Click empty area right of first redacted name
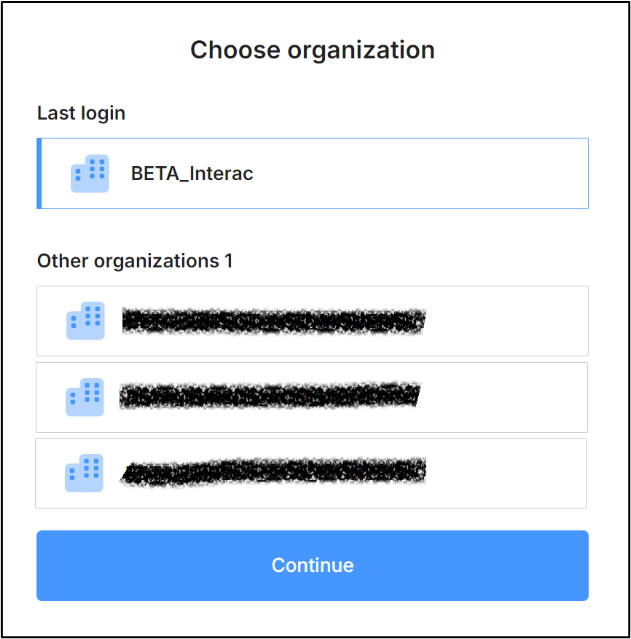Screen dimensions: 631x639 coord(505,321)
